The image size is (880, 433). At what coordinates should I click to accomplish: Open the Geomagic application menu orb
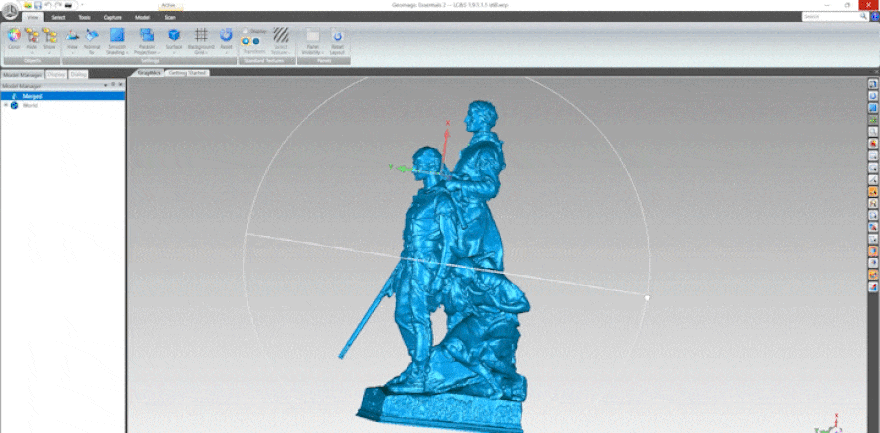pyautogui.click(x=11, y=11)
